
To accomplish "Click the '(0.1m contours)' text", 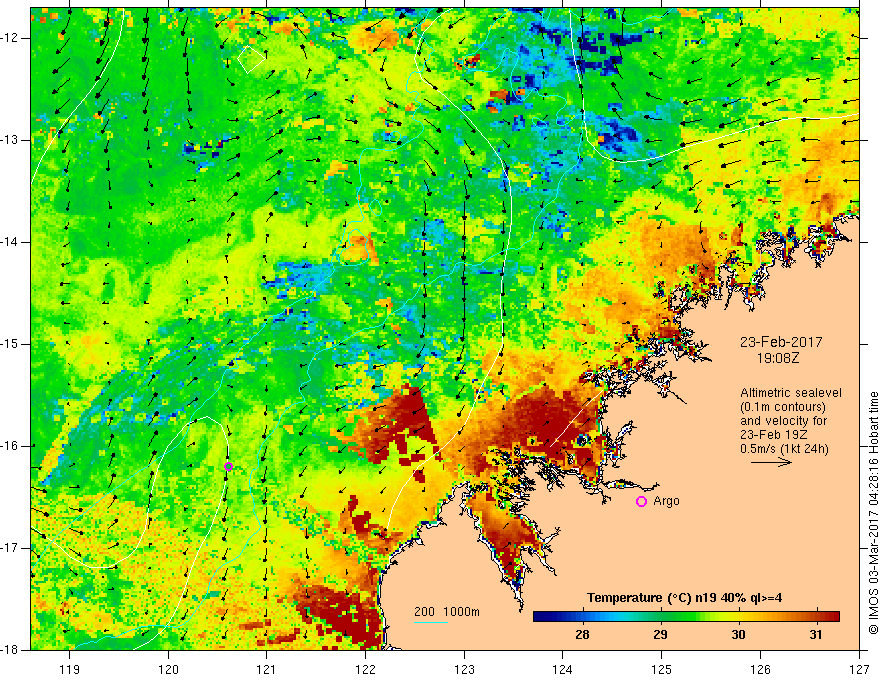I will pos(783,407).
